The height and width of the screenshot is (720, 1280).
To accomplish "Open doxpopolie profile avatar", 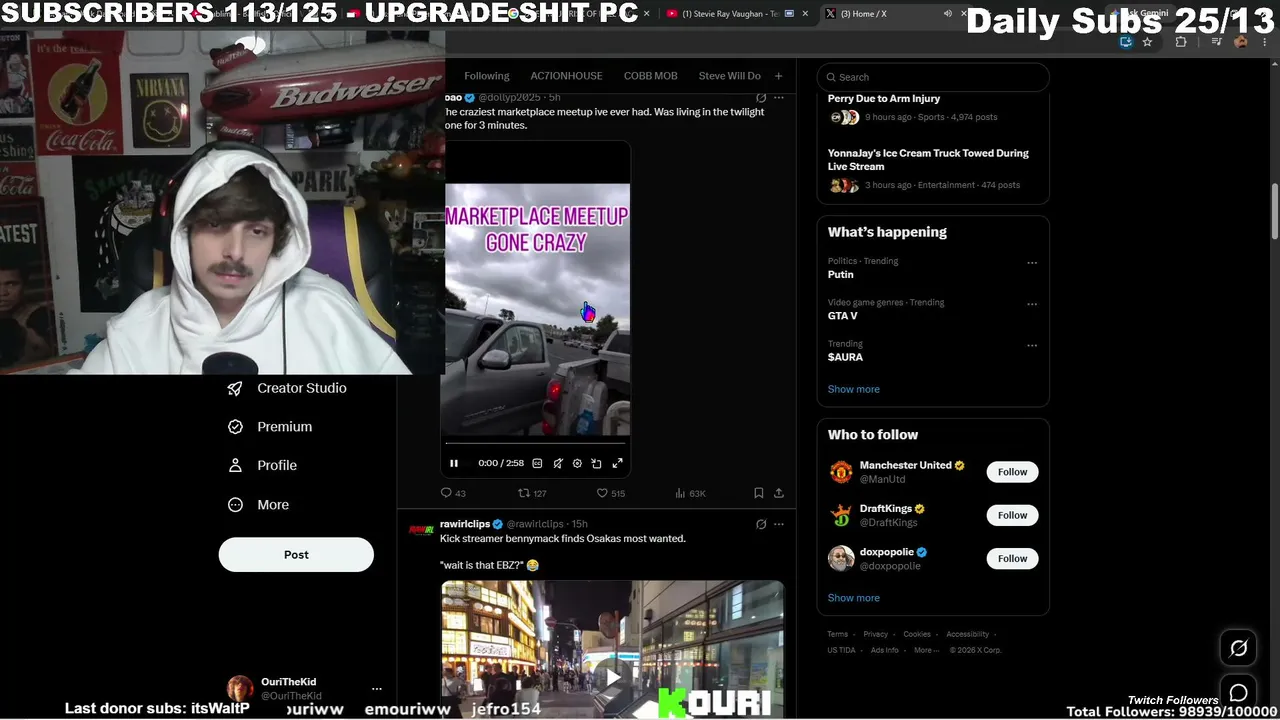I will pyautogui.click(x=841, y=558).
